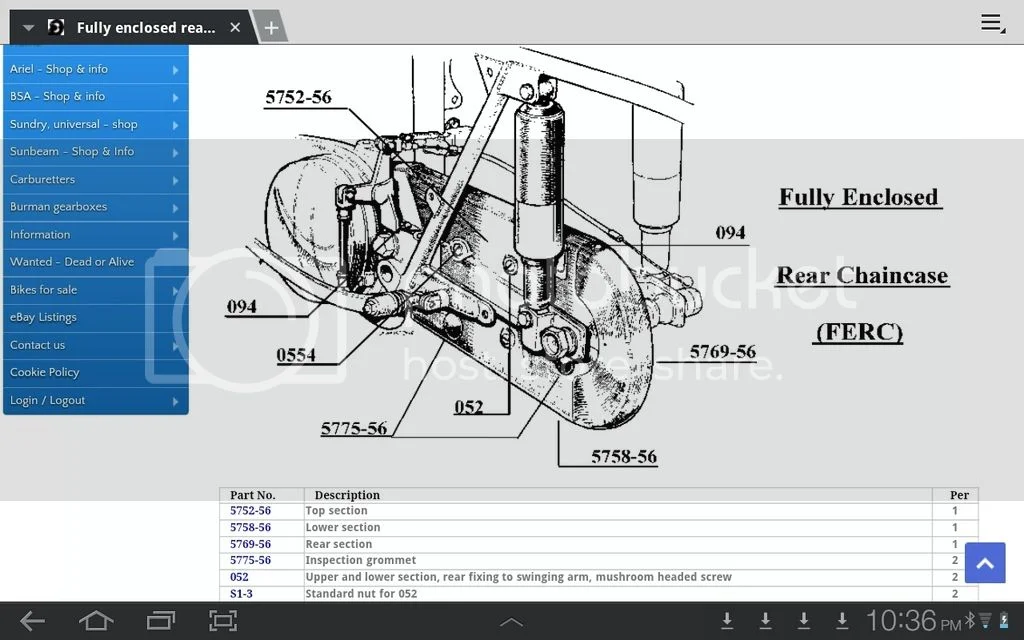This screenshot has width=1024, height=640.
Task: Tap the first download notification icon
Action: coord(727,621)
